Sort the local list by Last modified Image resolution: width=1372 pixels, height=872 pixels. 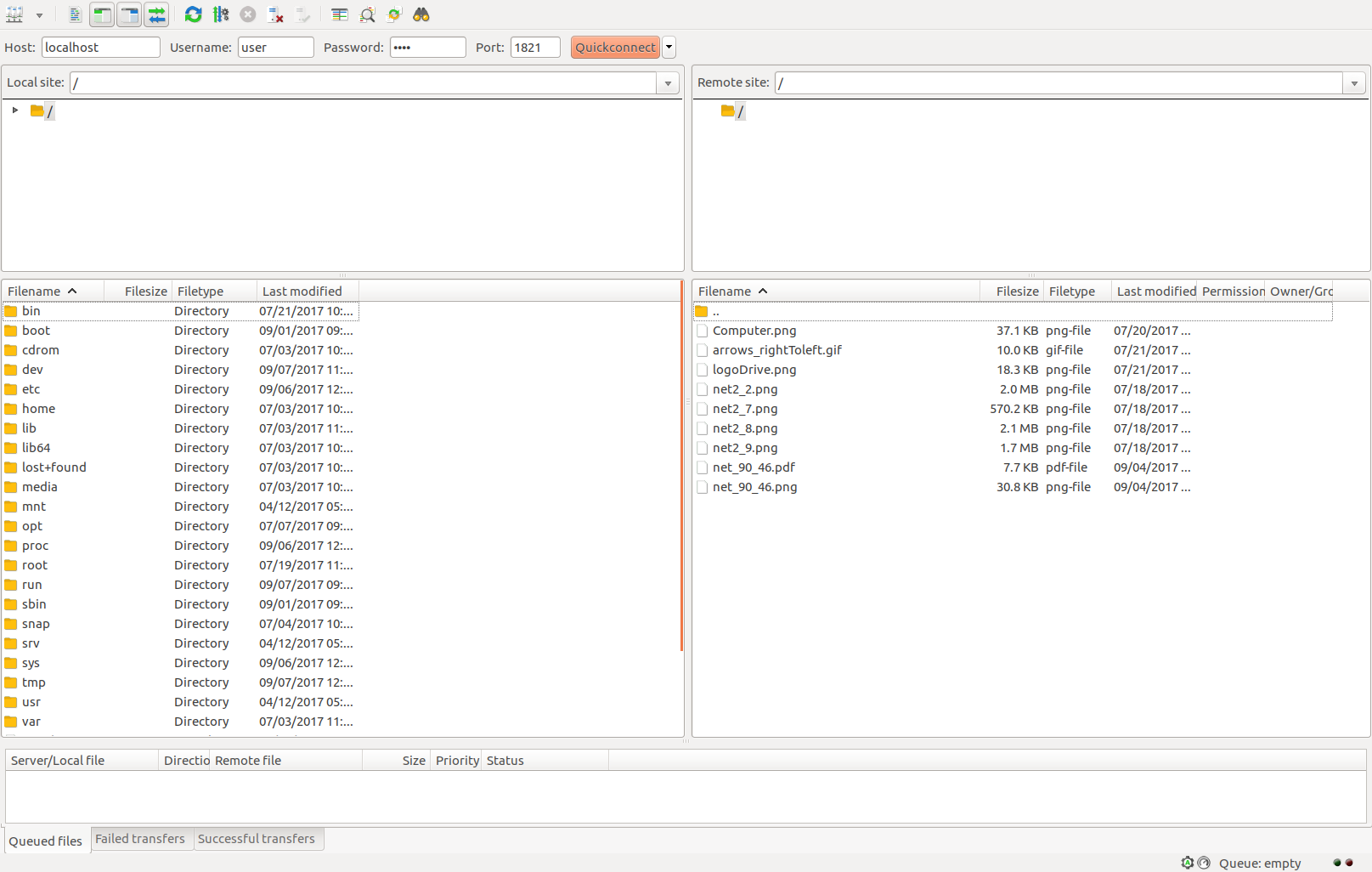(308, 291)
